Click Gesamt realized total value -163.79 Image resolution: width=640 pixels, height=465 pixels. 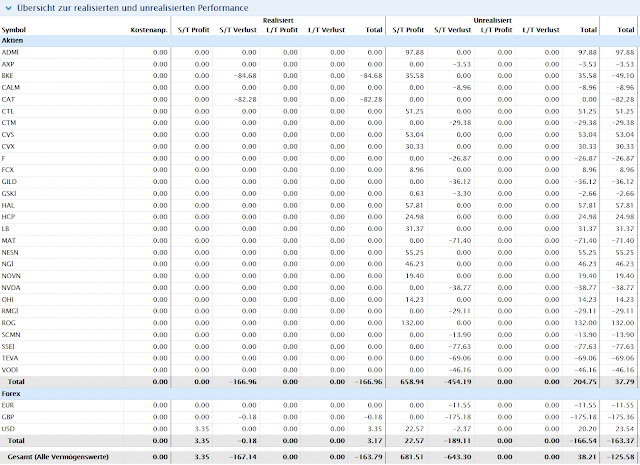(368, 456)
